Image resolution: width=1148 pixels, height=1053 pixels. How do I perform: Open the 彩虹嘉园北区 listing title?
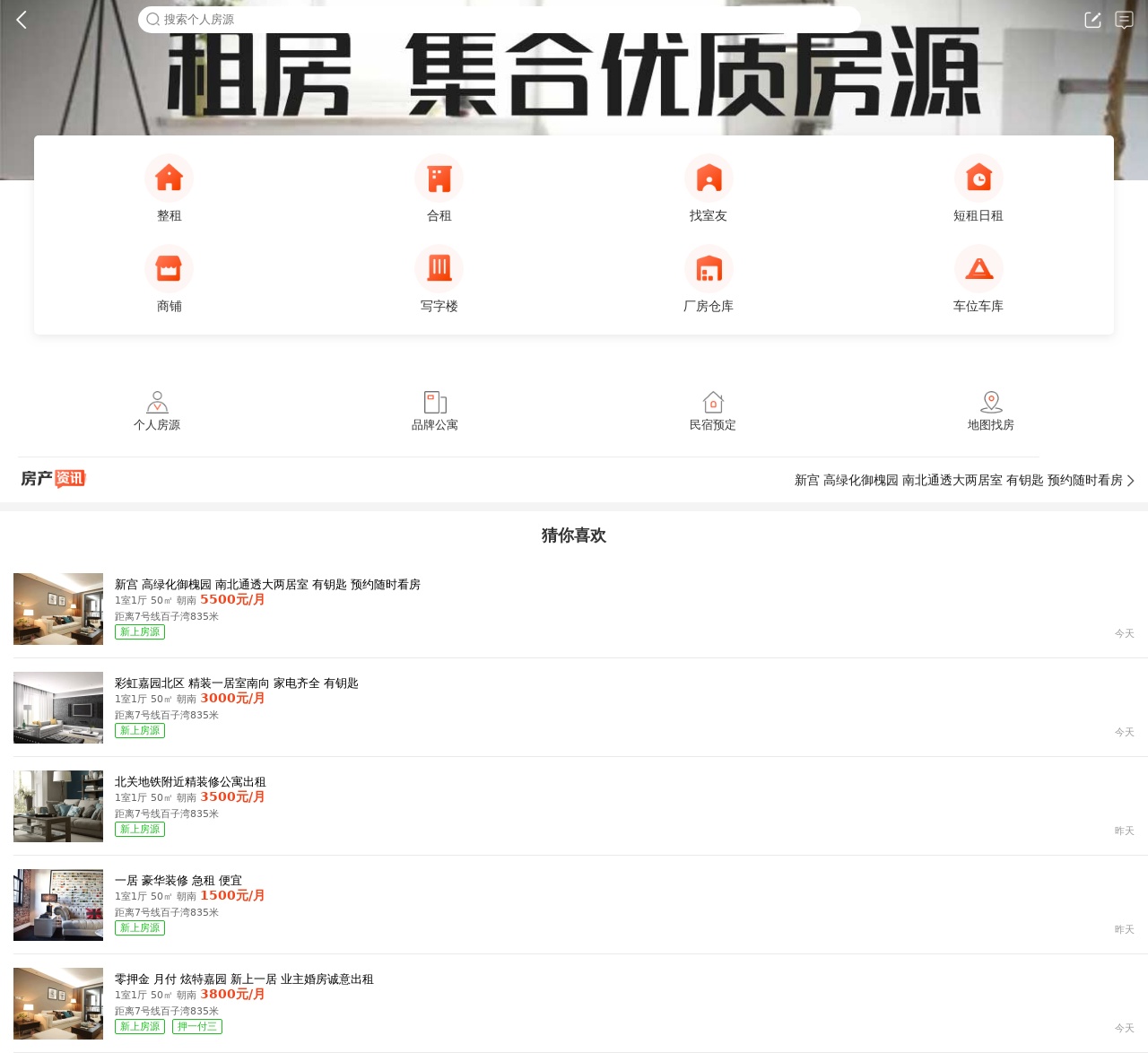click(236, 683)
